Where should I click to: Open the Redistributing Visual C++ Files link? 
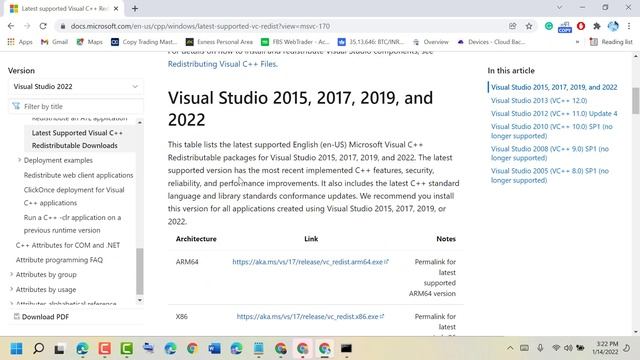click(222, 64)
